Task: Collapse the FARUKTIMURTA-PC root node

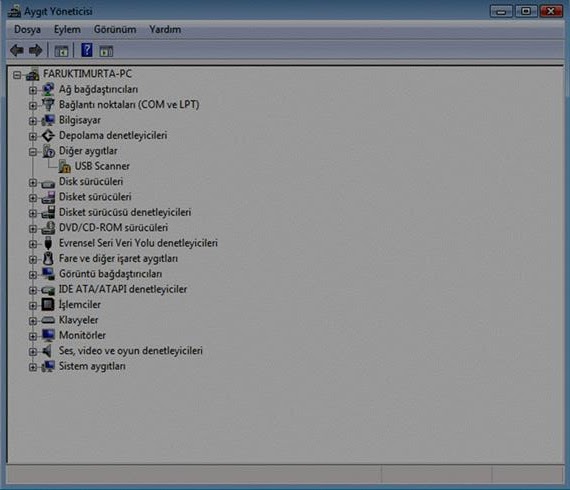Action: tap(17, 75)
